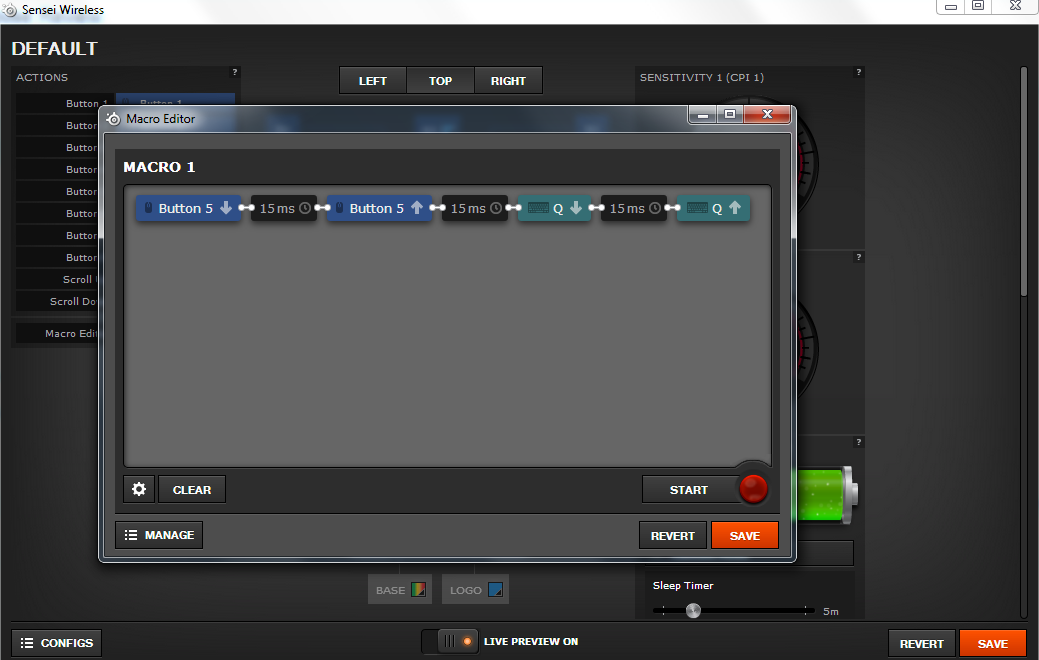The height and width of the screenshot is (660, 1039).
Task: Select the third 15 ms delay block
Action: [x=633, y=208]
